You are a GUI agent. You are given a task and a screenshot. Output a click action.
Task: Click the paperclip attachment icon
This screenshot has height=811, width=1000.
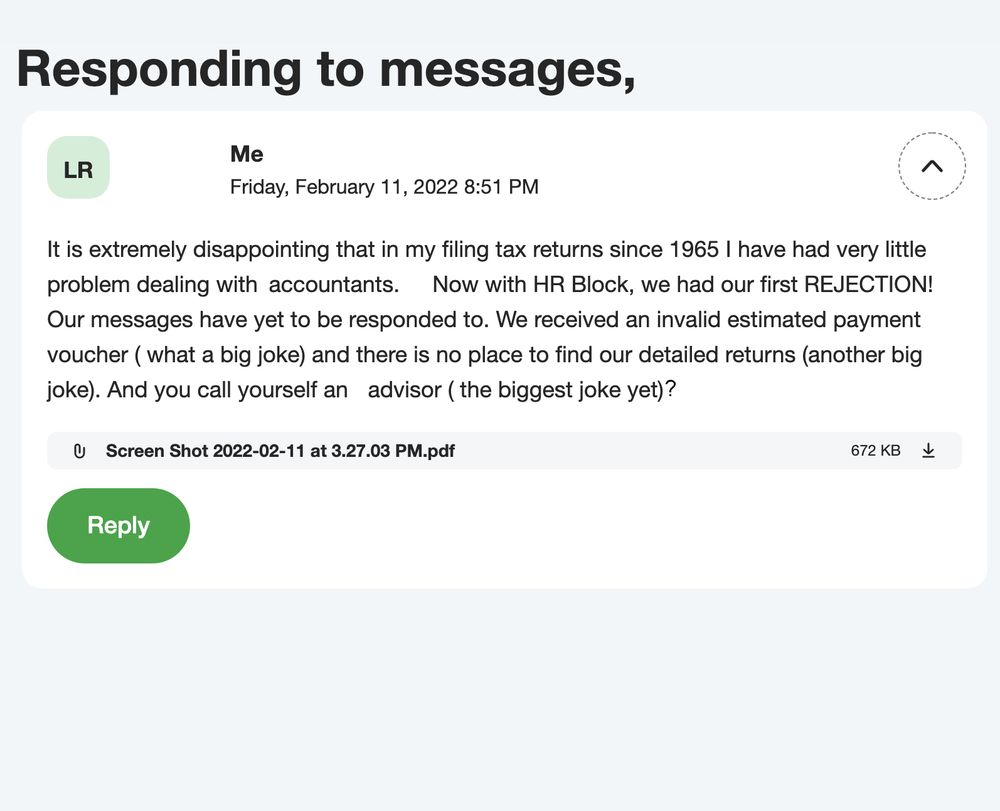(x=80, y=451)
